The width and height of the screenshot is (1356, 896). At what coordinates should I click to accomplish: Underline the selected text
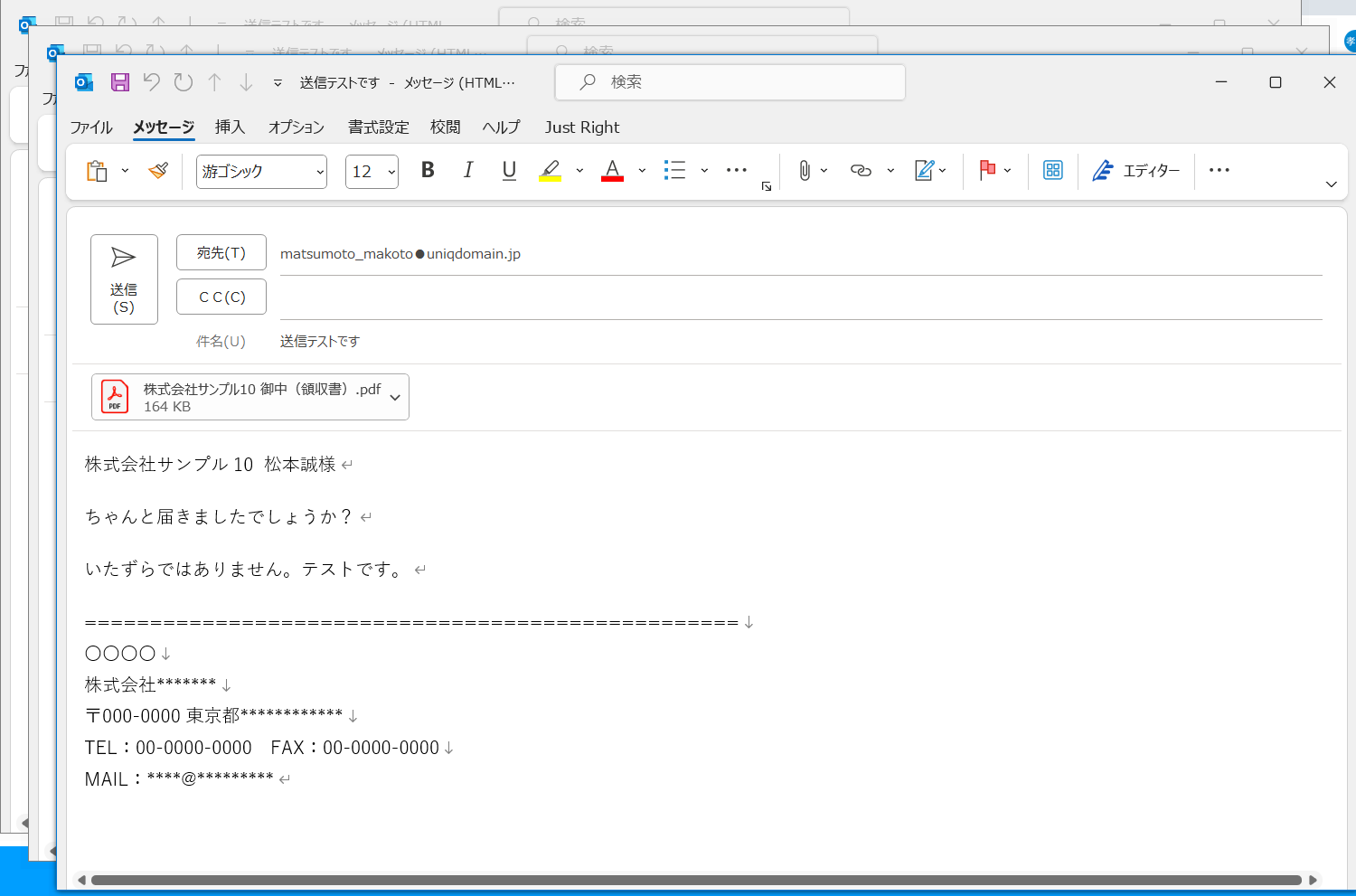[x=508, y=170]
